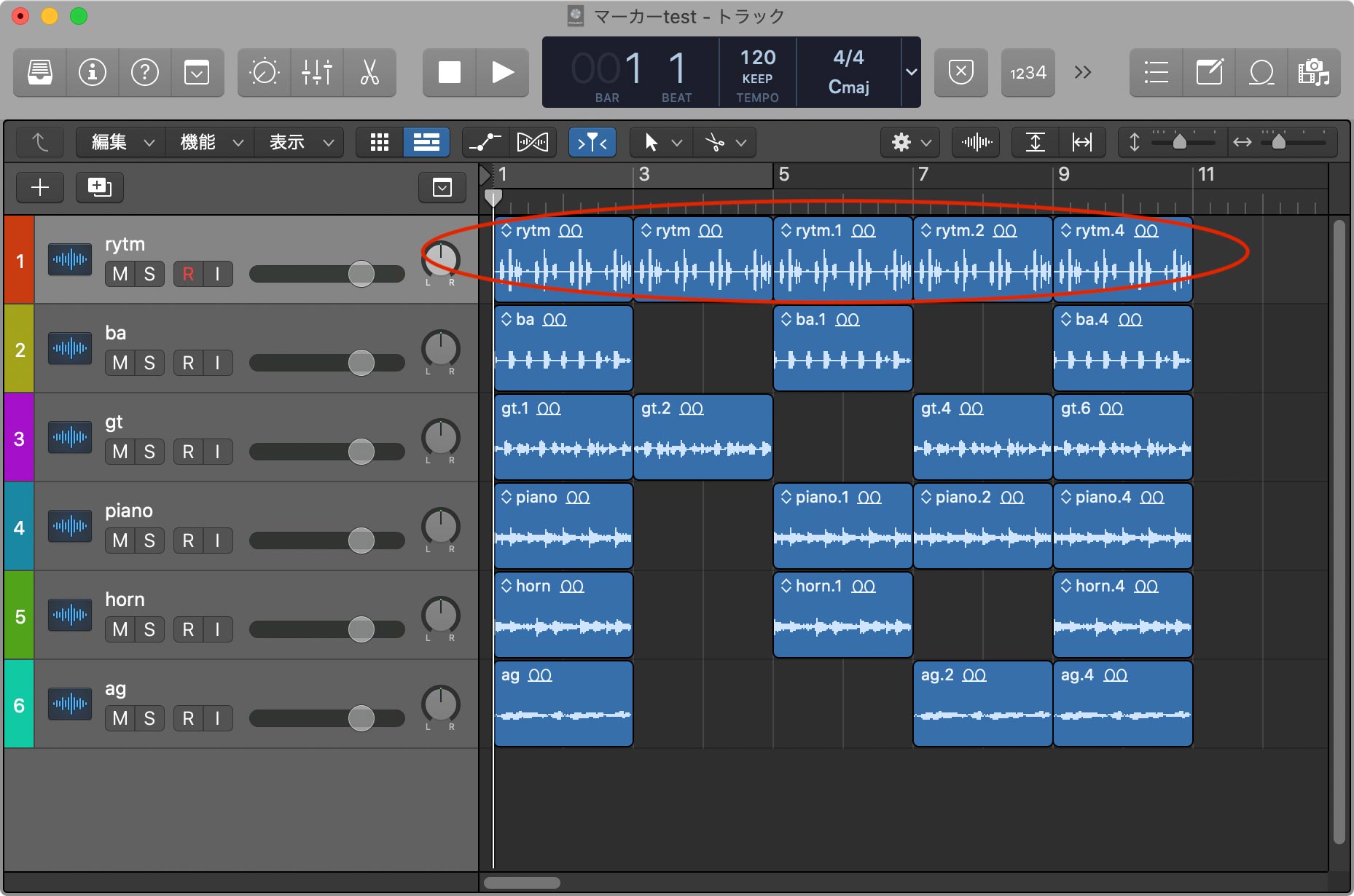Solo the ag track
The image size is (1354, 896).
[149, 718]
